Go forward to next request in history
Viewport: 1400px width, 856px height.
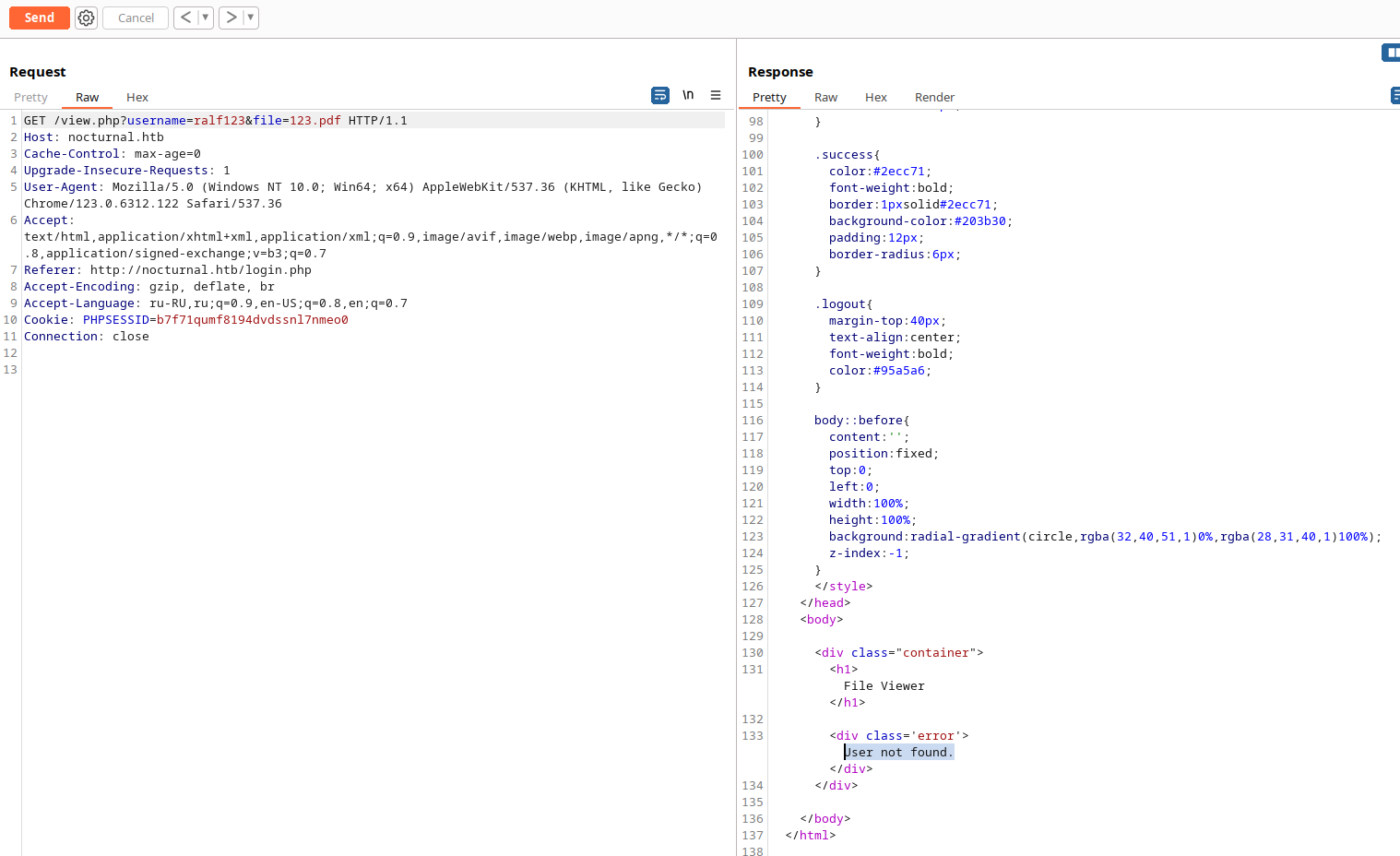(x=231, y=18)
